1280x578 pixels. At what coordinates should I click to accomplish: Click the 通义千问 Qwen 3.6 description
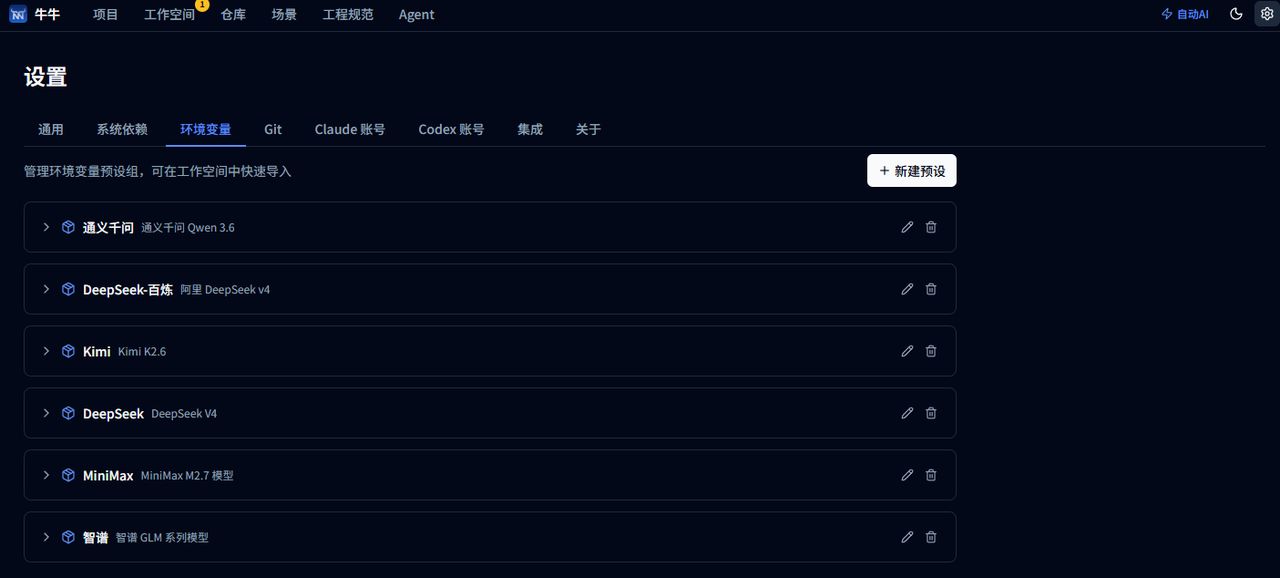point(188,228)
